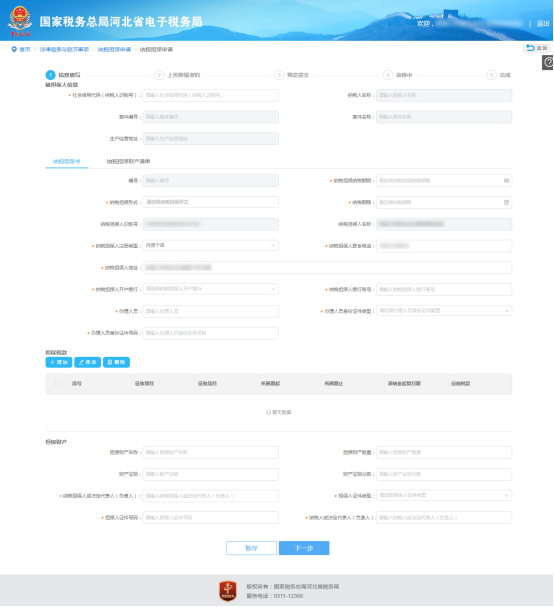Expand the 纳税担保人开户银行 dropdown
Viewport: 554px width, 607px height.
click(211, 289)
